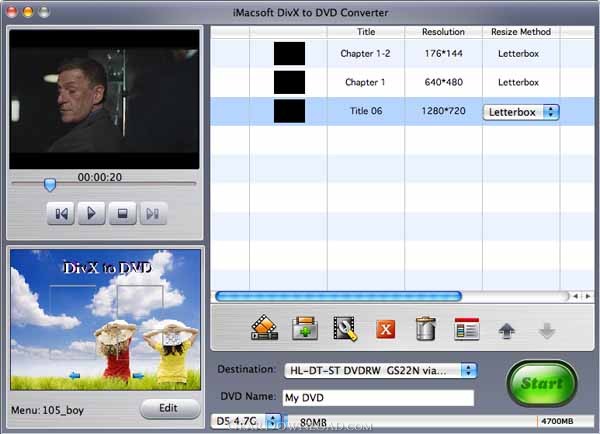
Task: Click the DivX to DVD menu preview thumbnail
Action: 105,320
